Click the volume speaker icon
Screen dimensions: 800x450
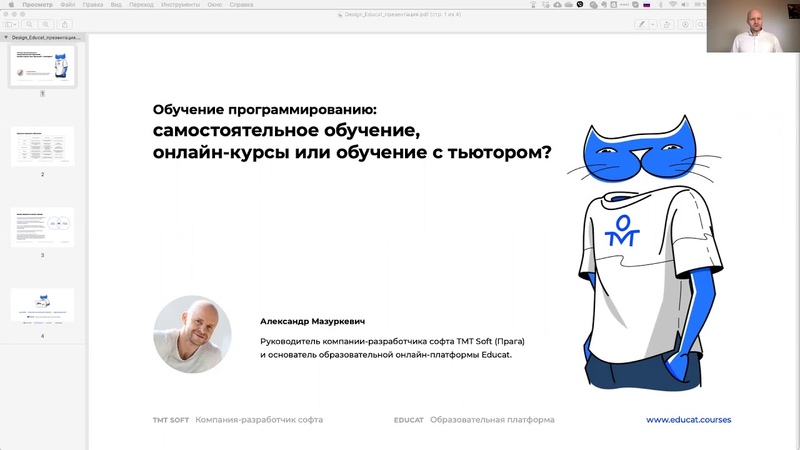click(x=685, y=5)
